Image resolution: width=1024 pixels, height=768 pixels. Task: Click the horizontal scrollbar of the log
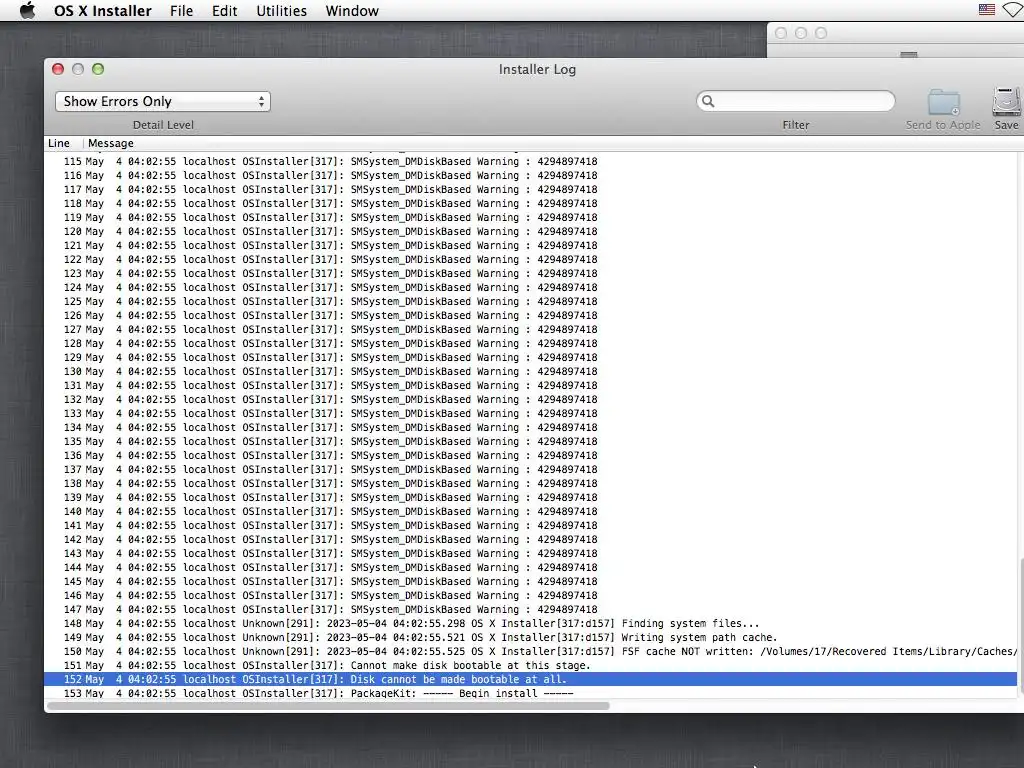coord(328,706)
